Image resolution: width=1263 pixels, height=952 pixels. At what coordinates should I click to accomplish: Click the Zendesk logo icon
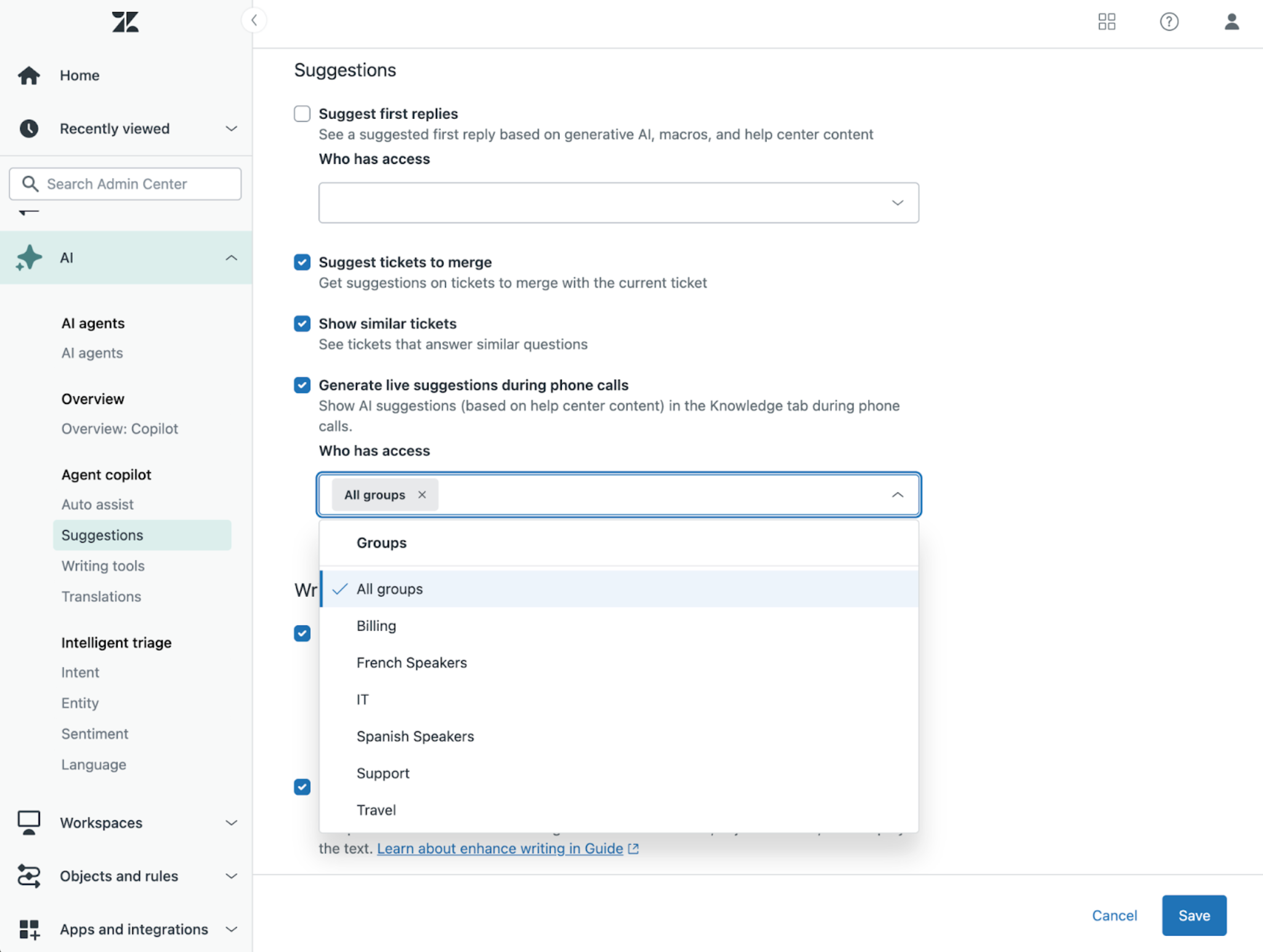click(125, 22)
